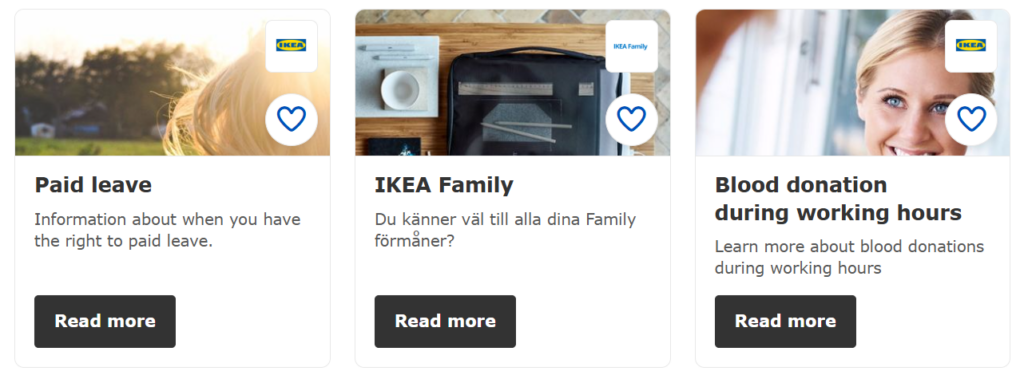Open Read more for IKEA Family

(445, 321)
